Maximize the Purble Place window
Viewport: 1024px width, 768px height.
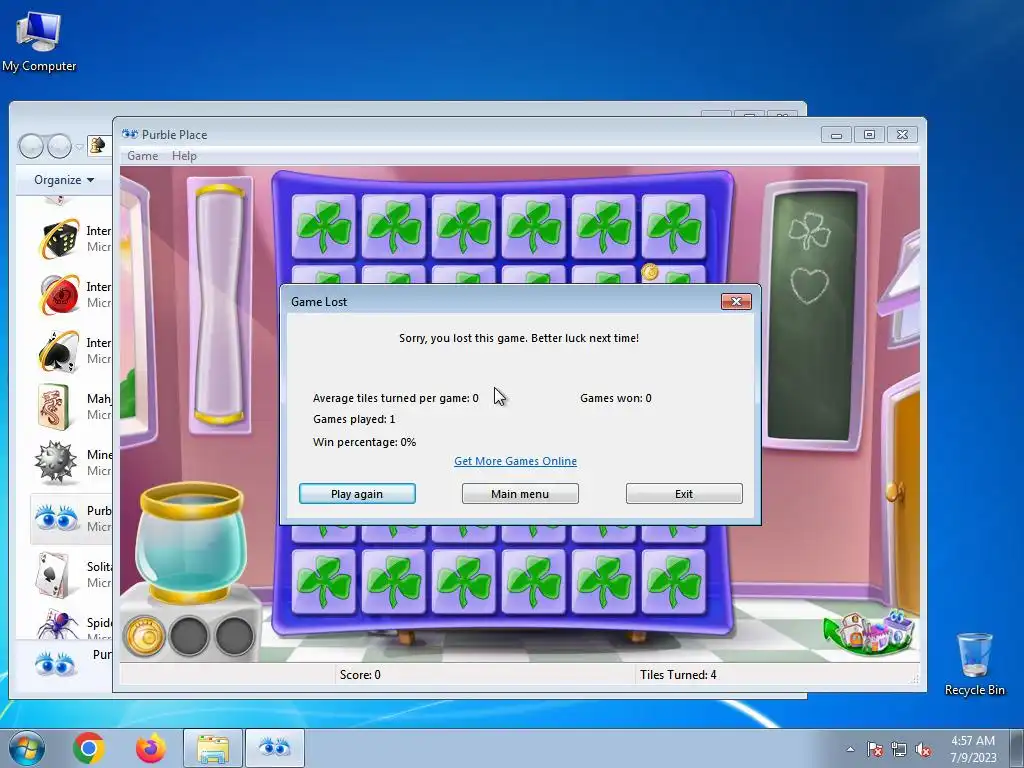869,135
